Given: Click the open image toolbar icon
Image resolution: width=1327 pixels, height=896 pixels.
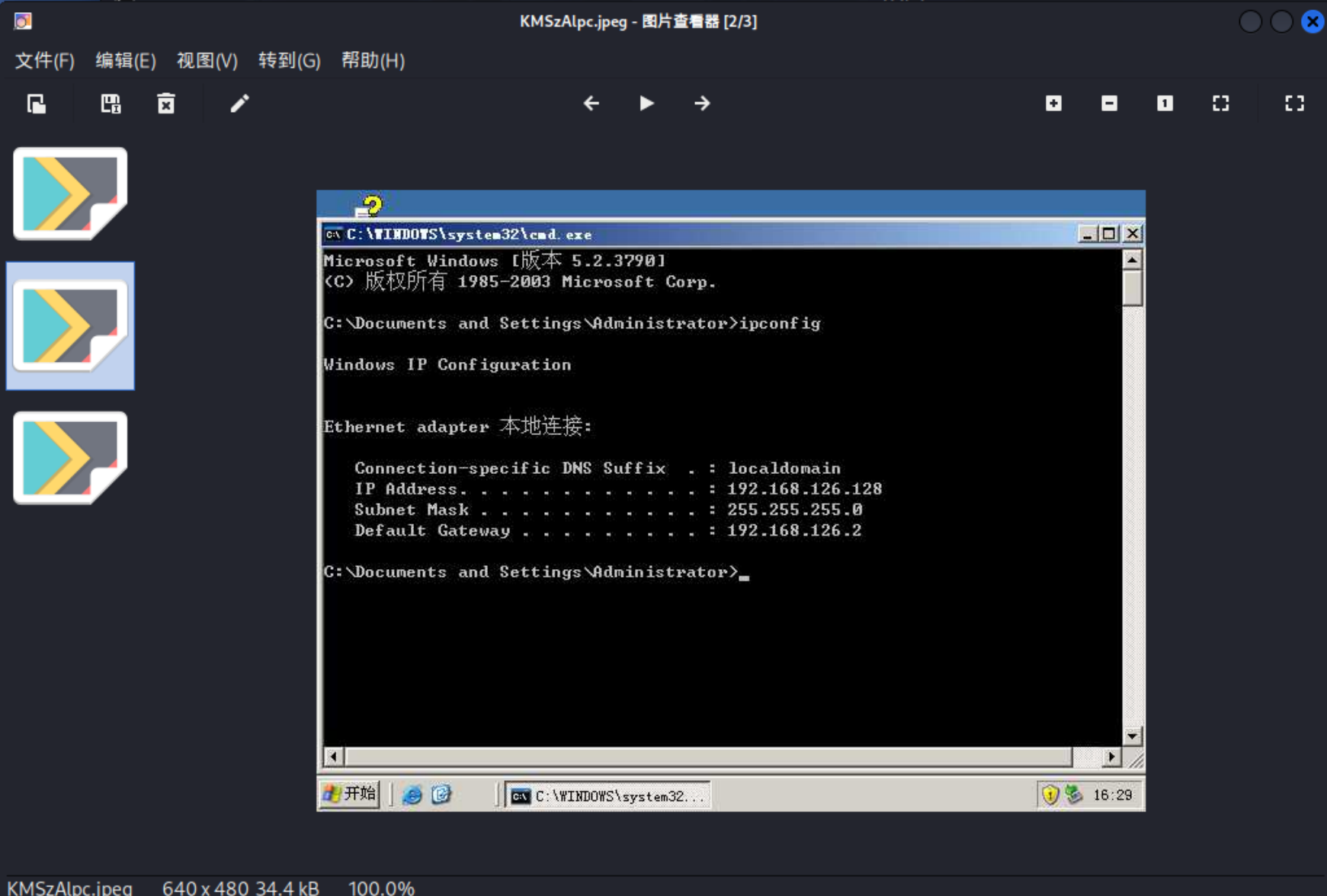Looking at the screenshot, I should (37, 104).
